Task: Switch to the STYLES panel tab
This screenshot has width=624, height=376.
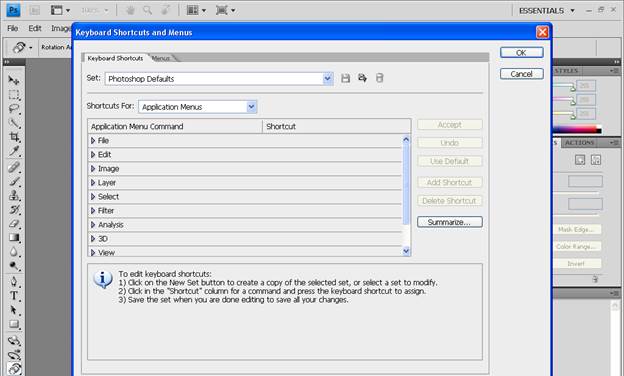Action: [x=566, y=70]
